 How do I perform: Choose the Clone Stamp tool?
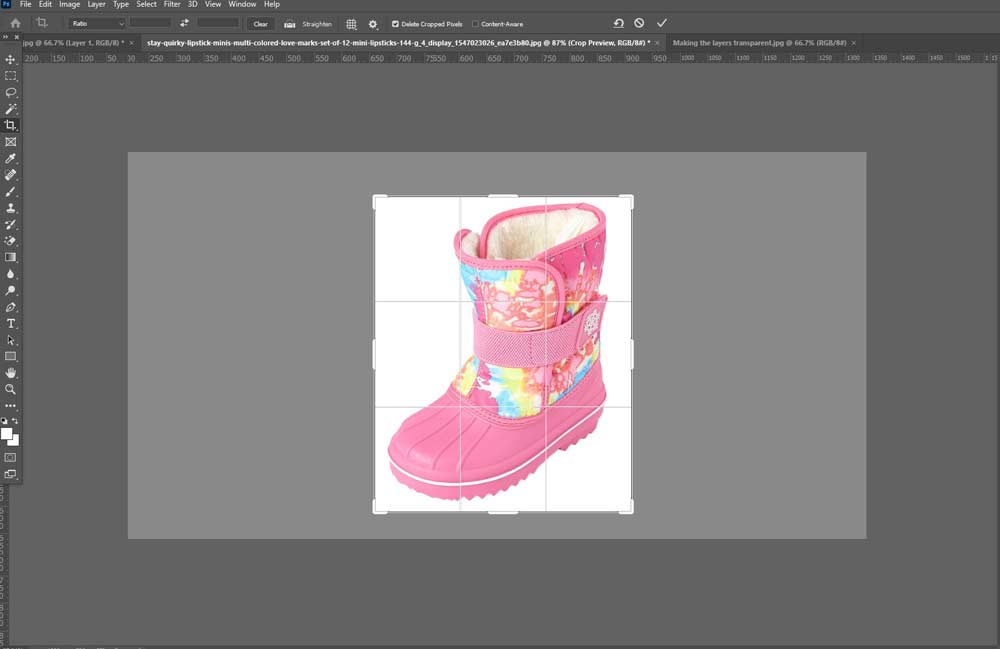(11, 207)
